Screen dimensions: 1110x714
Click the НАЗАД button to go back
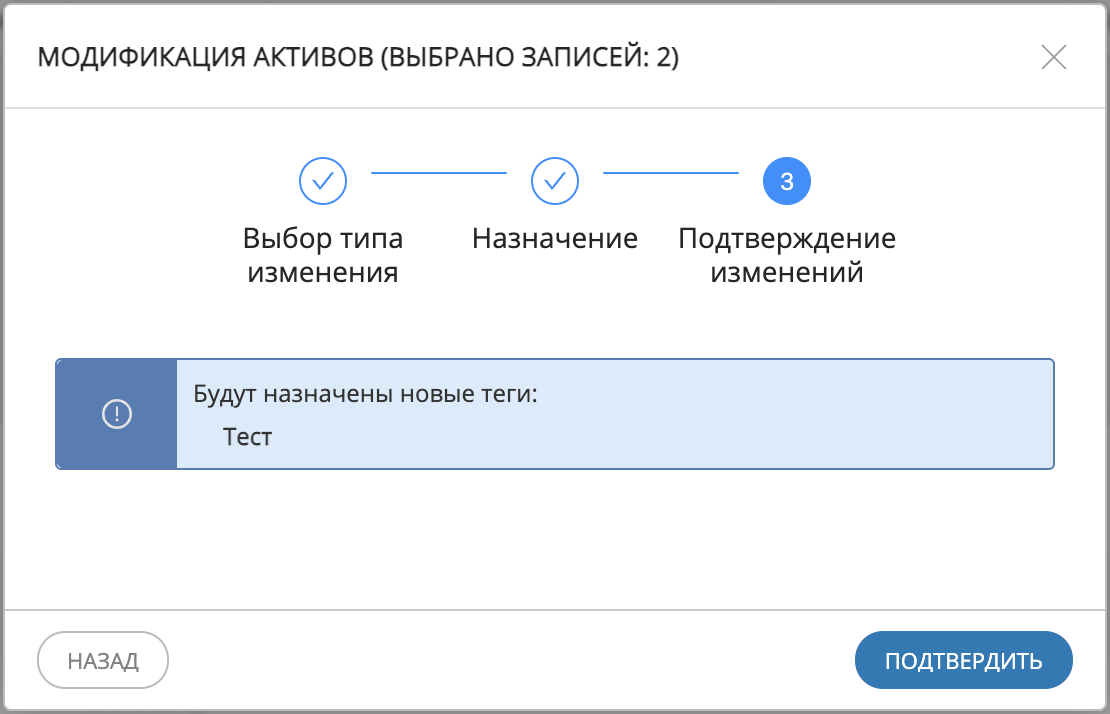pos(102,659)
